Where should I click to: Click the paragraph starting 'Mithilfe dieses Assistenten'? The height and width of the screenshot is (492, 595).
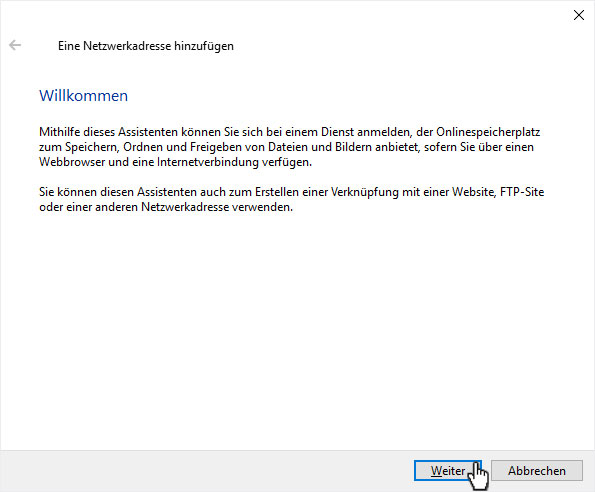point(290,147)
